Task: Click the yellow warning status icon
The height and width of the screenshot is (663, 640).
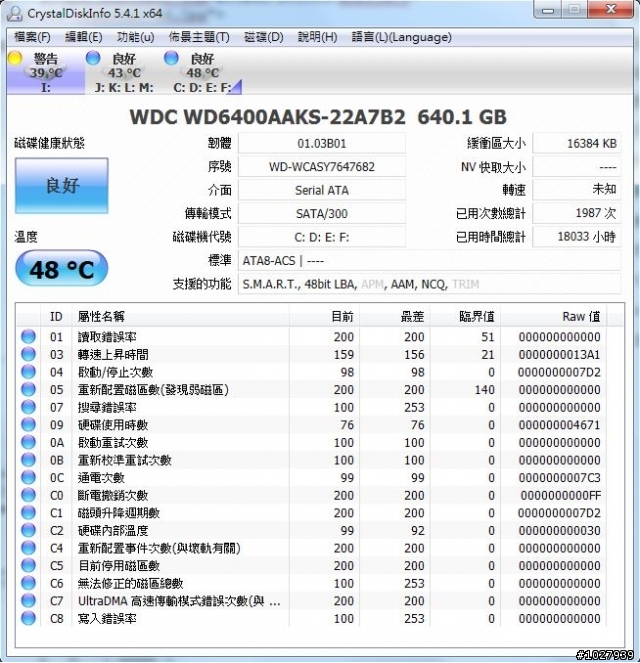Action: [x=16, y=58]
